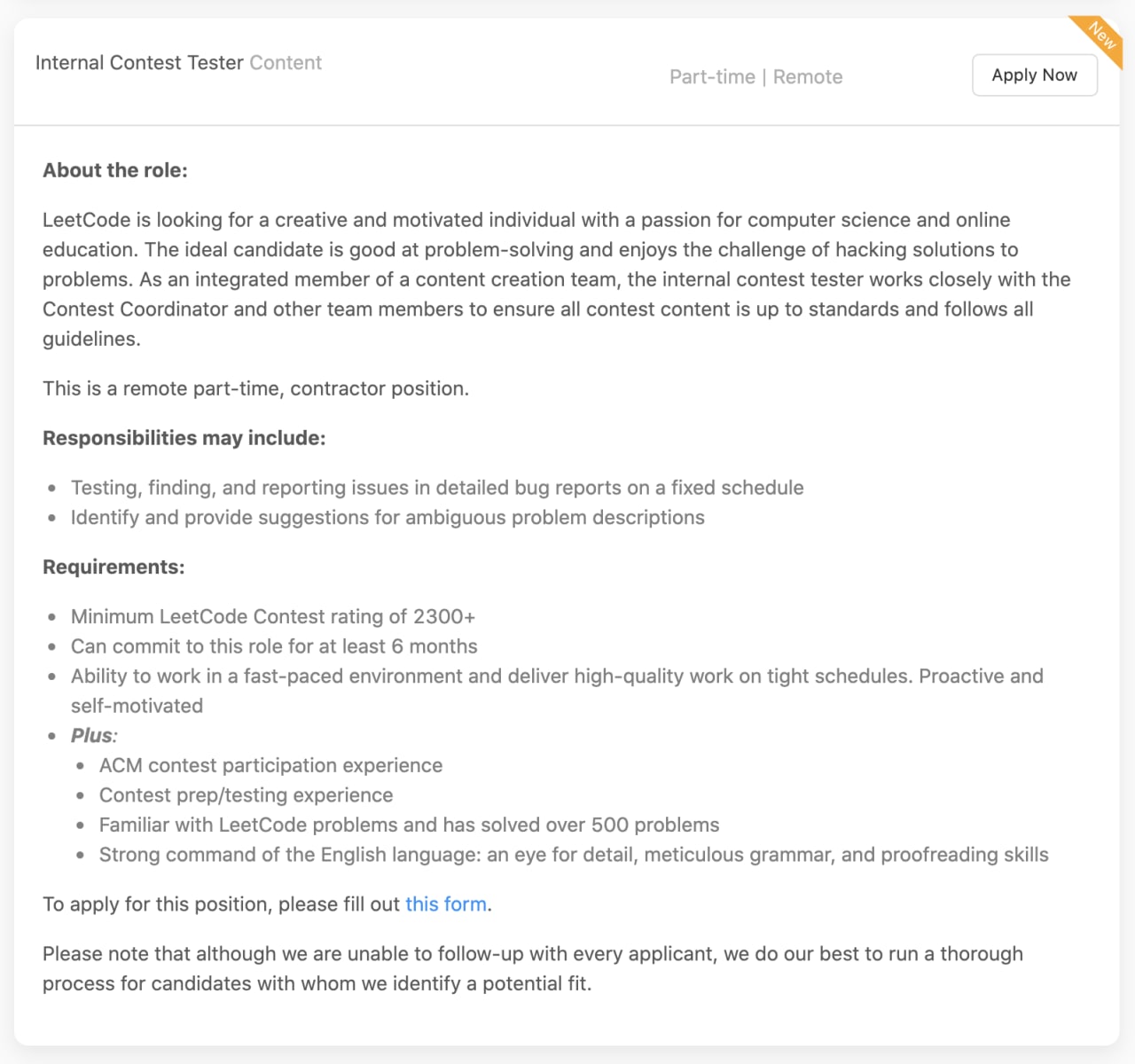Click the 'Requirements:' heading

(x=113, y=567)
